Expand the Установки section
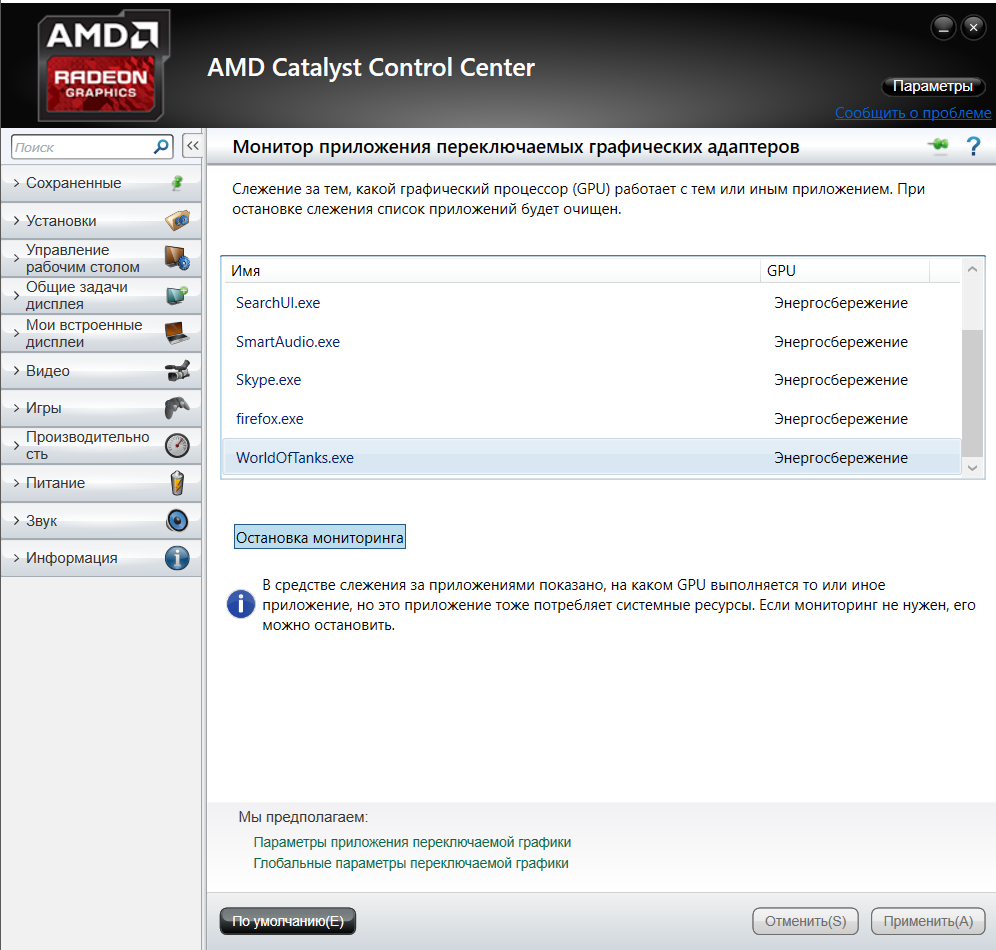The width and height of the screenshot is (996, 950). [101, 221]
